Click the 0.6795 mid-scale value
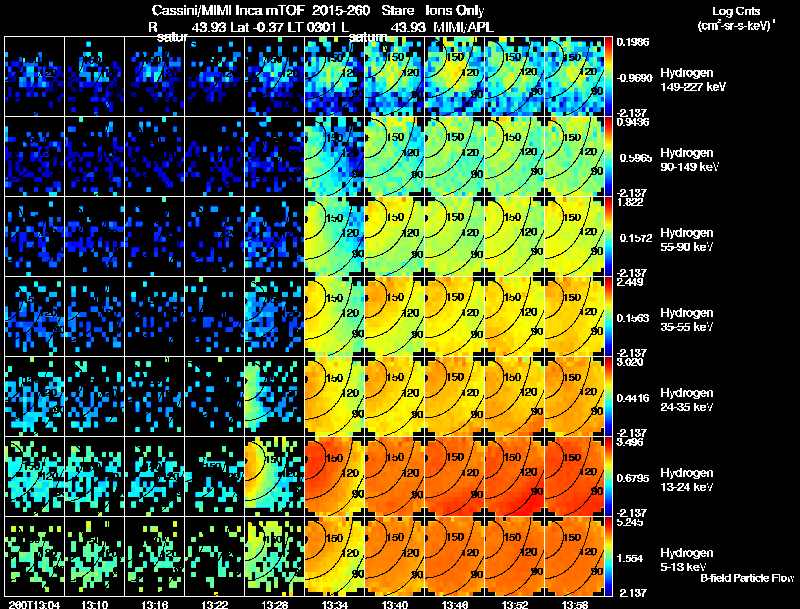800x609 pixels. 633,478
